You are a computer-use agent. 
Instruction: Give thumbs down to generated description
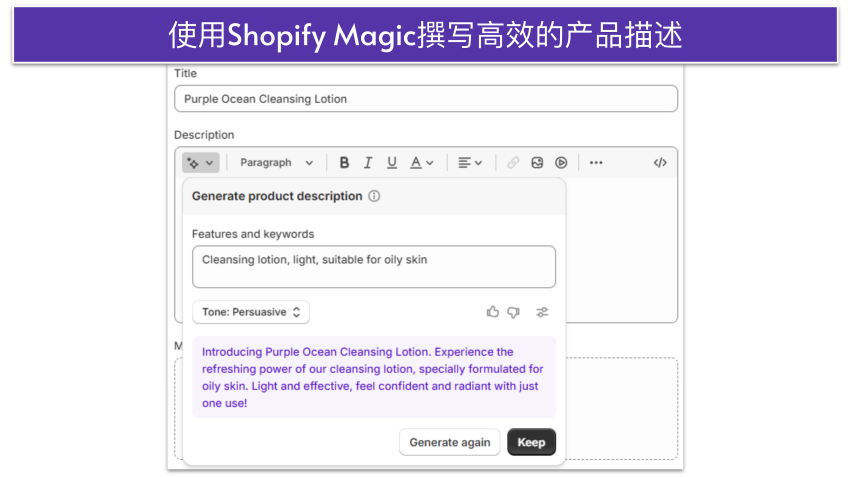point(514,312)
